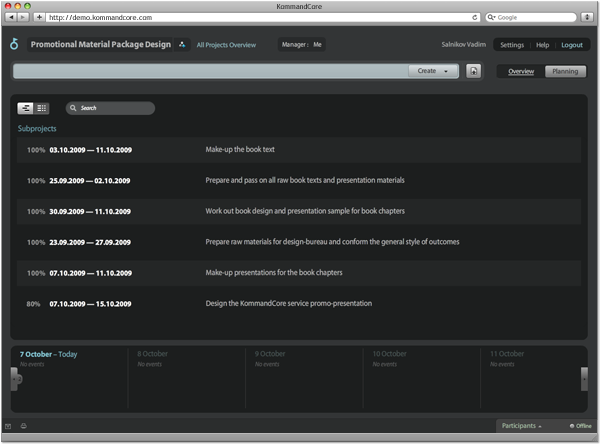Click date range 25.09.2009 — 02.10.2009
600x447 pixels.
click(90, 181)
